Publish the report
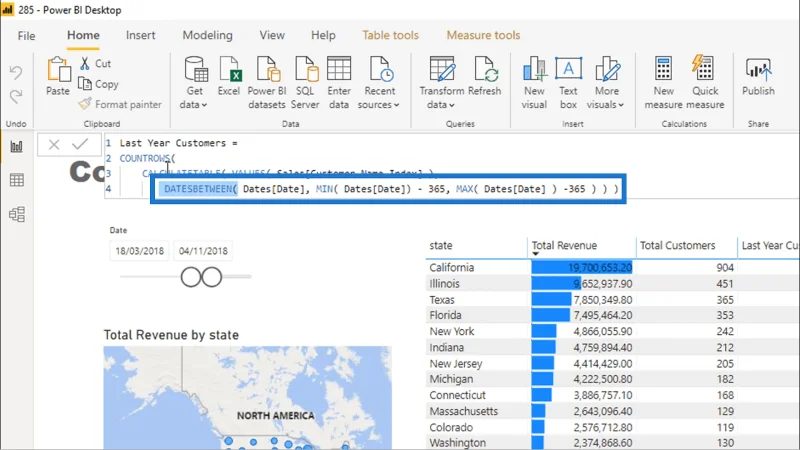This screenshot has height=450, width=800. click(x=758, y=77)
